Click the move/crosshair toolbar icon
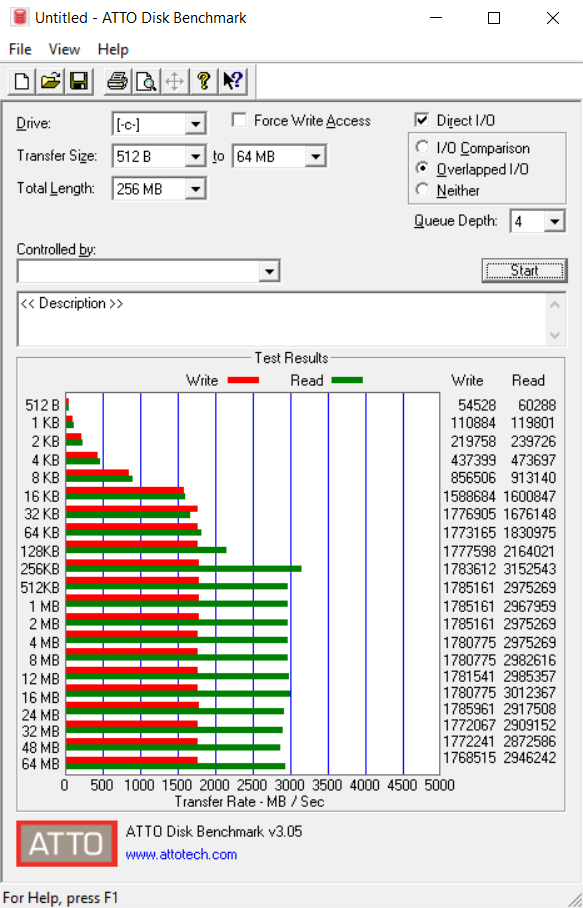 (174, 81)
